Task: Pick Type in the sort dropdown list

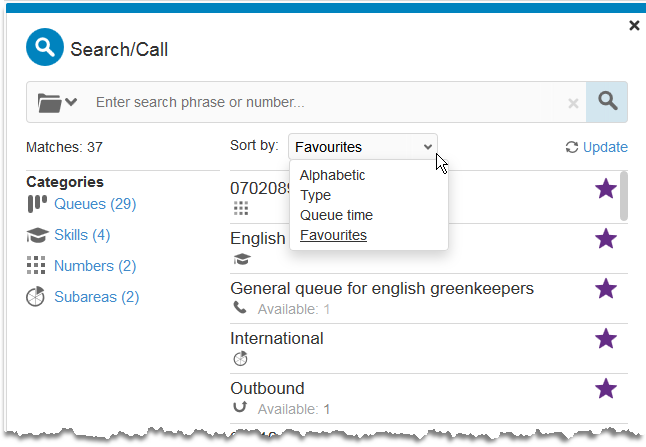Action: pyautogui.click(x=316, y=195)
